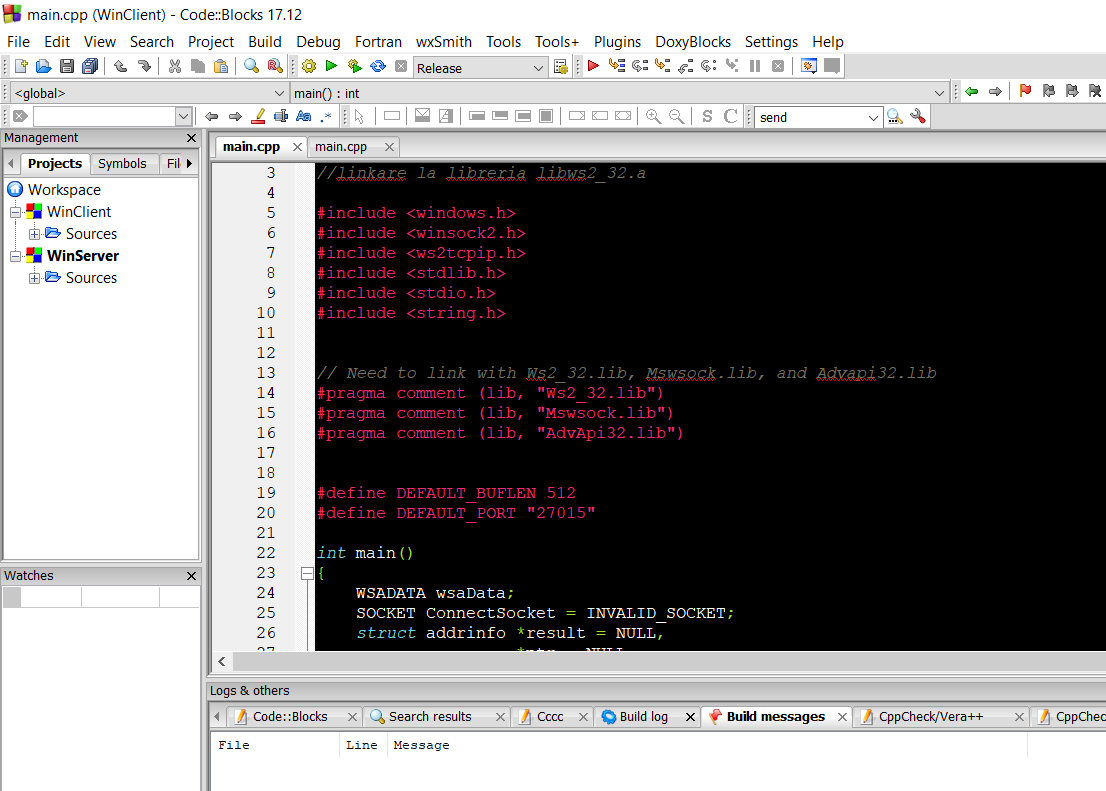Run ThreadSearch with the magnifier icon
This screenshot has height=791, width=1106.
[x=895, y=116]
